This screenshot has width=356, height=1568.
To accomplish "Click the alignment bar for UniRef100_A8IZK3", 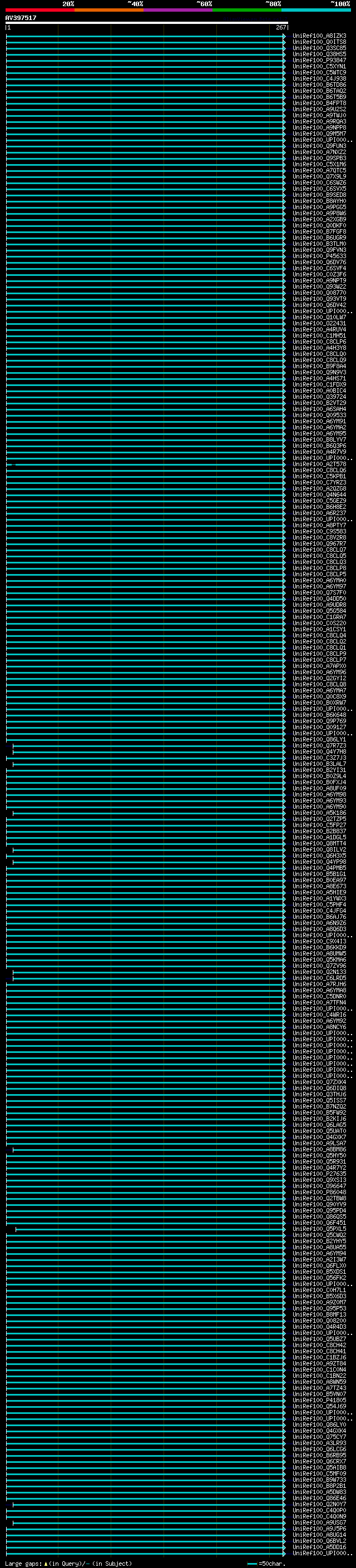I will pos(145,36).
